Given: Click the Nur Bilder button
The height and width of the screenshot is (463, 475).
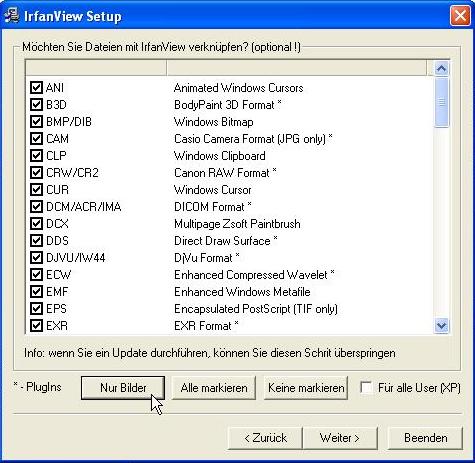Looking at the screenshot, I should click(x=123, y=388).
